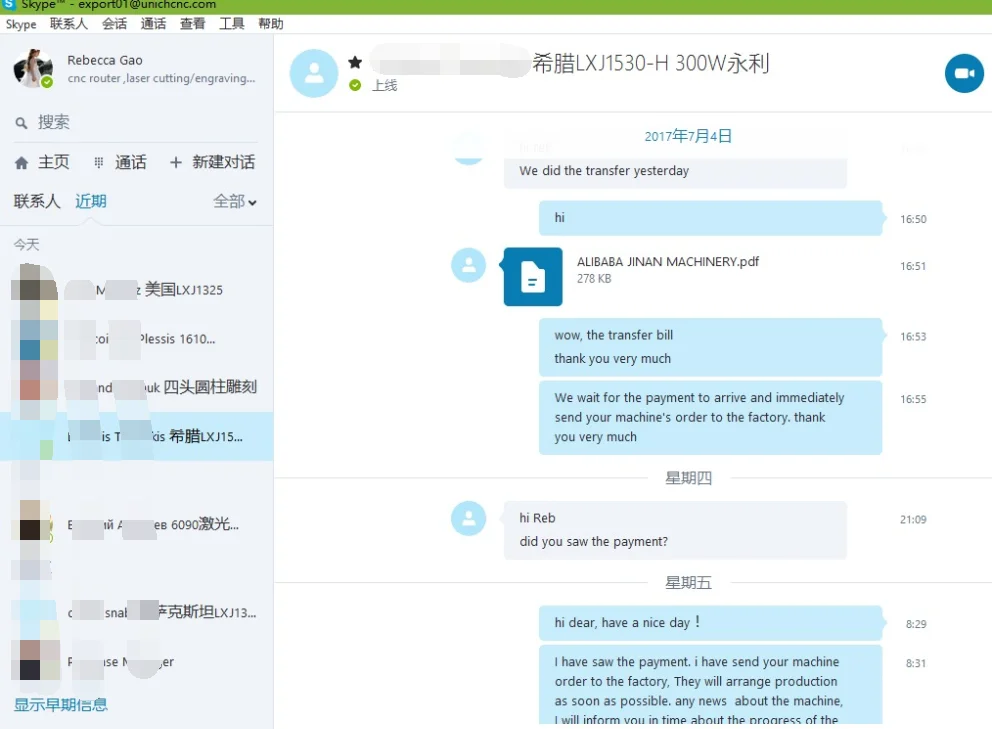This screenshot has height=729, width=992.
Task: Start a video call with the blue camera button
Action: click(x=964, y=73)
